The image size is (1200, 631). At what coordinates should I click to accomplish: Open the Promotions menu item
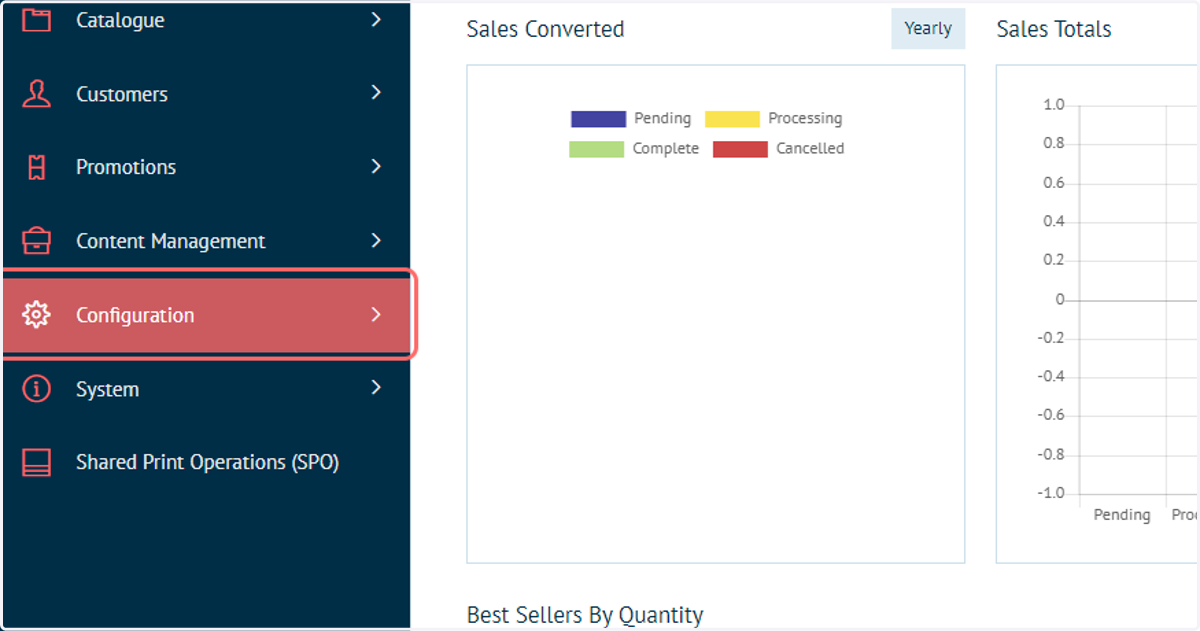205,167
